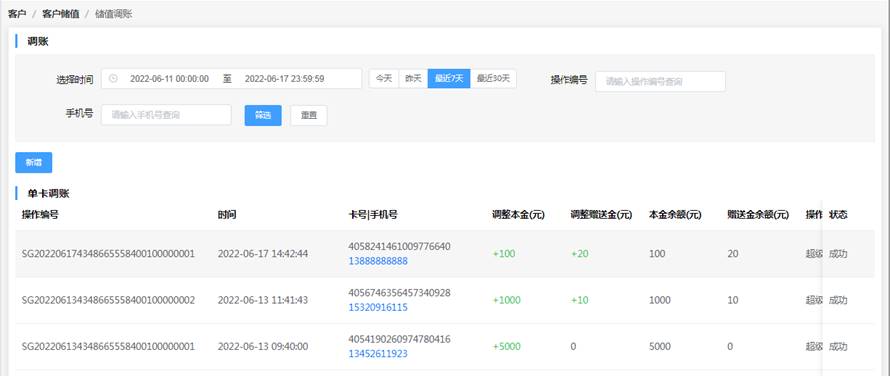Image resolution: width=890 pixels, height=376 pixels.
Task: Click the 储值调账 breadcrumb text
Action: pos(114,14)
